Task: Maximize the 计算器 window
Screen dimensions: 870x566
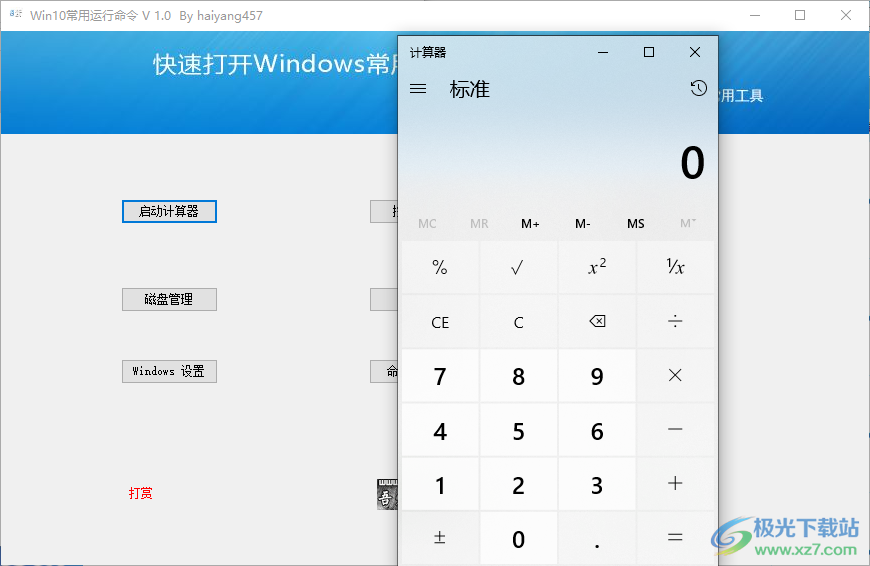Action: (x=649, y=52)
